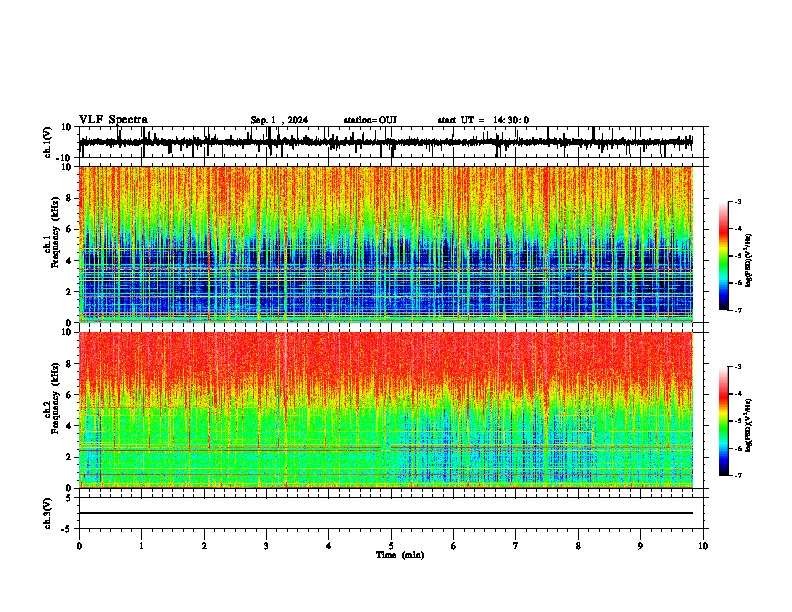Click the time axis tick label '10'

[703, 546]
